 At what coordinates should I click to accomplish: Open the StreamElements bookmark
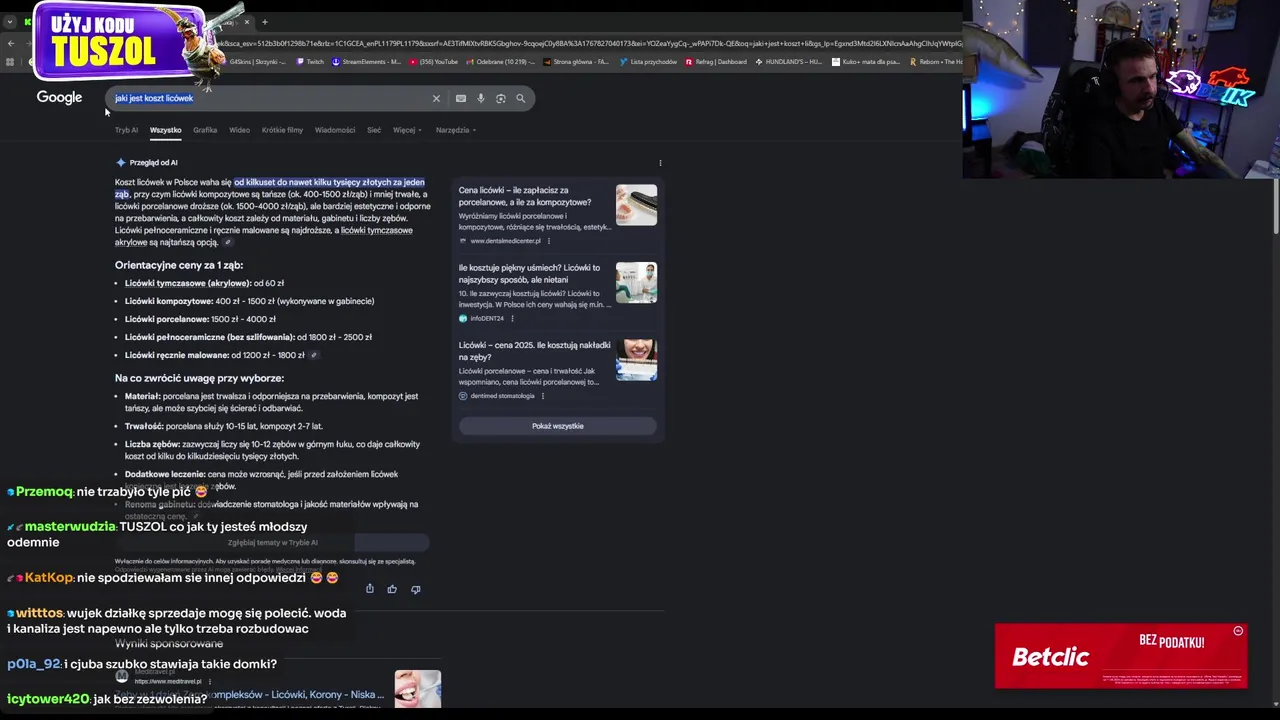click(367, 62)
